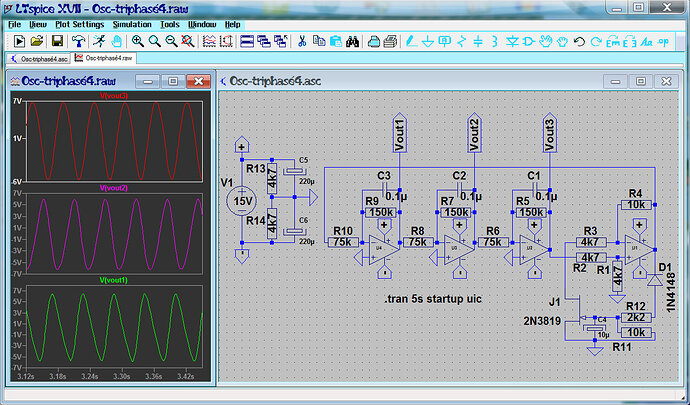The image size is (690, 405).
Task: Click the Cut scissors tool icon
Action: 301,41
